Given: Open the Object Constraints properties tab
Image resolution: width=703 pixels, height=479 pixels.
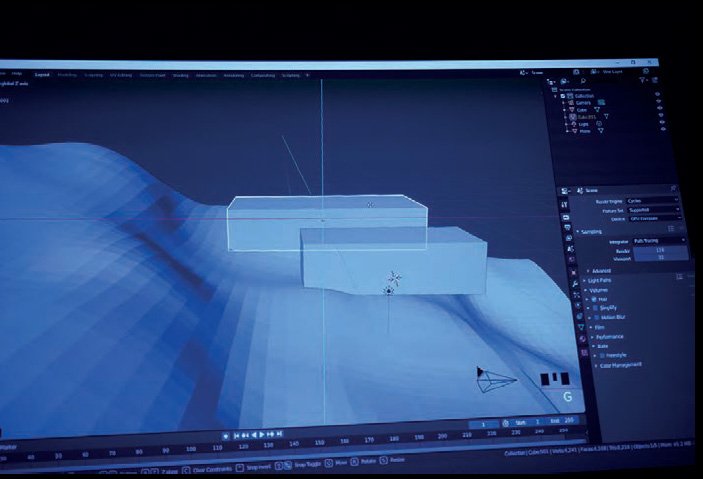Looking at the screenshot, I should pyautogui.click(x=580, y=316).
